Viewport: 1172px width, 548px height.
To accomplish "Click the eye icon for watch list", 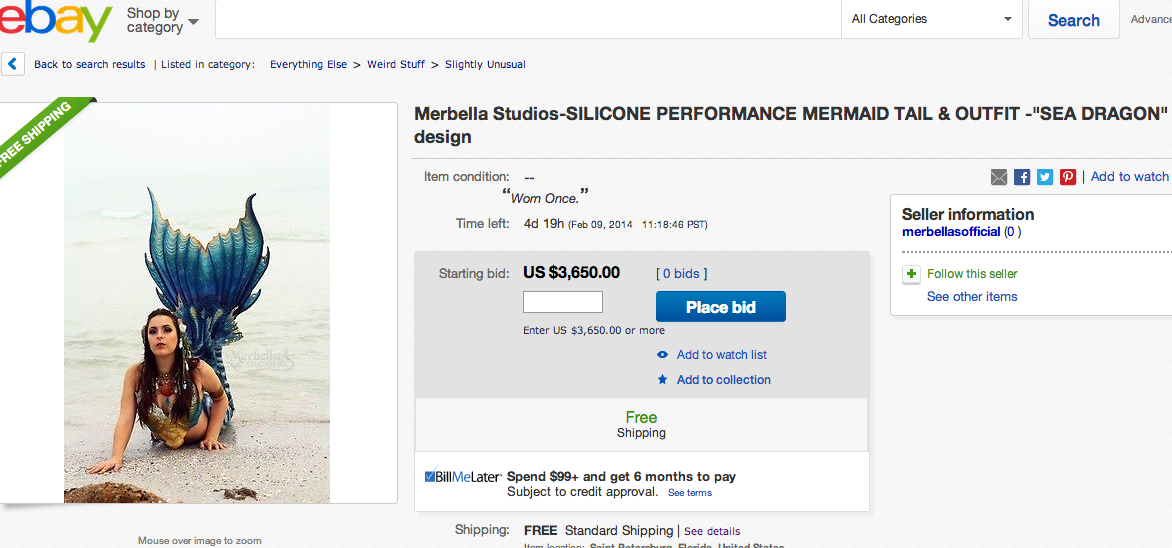I will coord(662,355).
